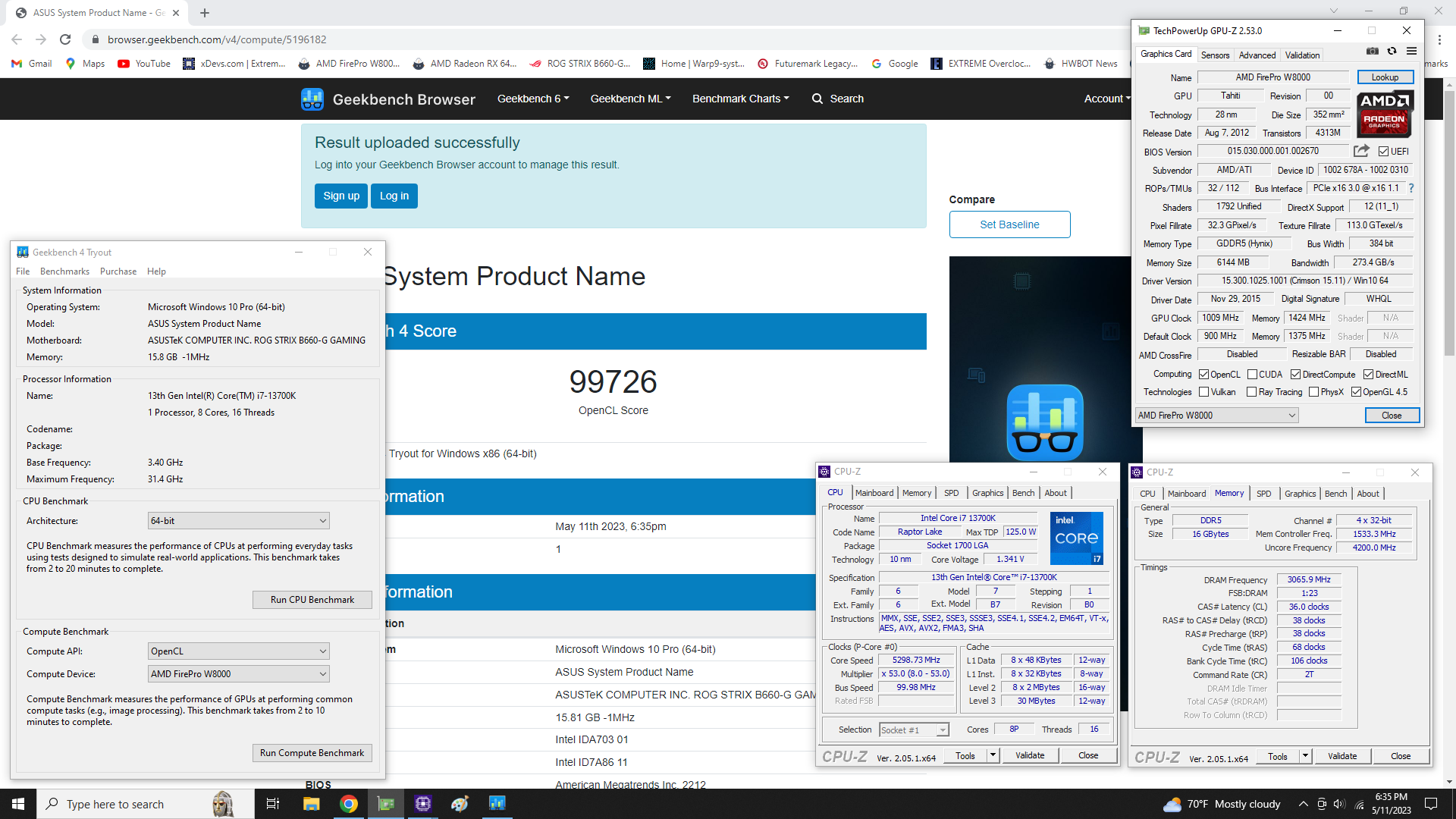The image size is (1456, 819).
Task: Toggle the DirectML checkbox
Action: pos(1369,375)
